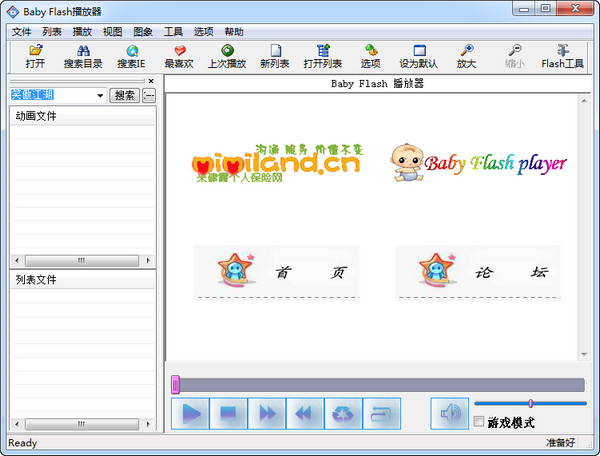Viewport: 600px width, 456px height.
Task: Expand the search keyword dropdown arrow
Action: coord(100,95)
